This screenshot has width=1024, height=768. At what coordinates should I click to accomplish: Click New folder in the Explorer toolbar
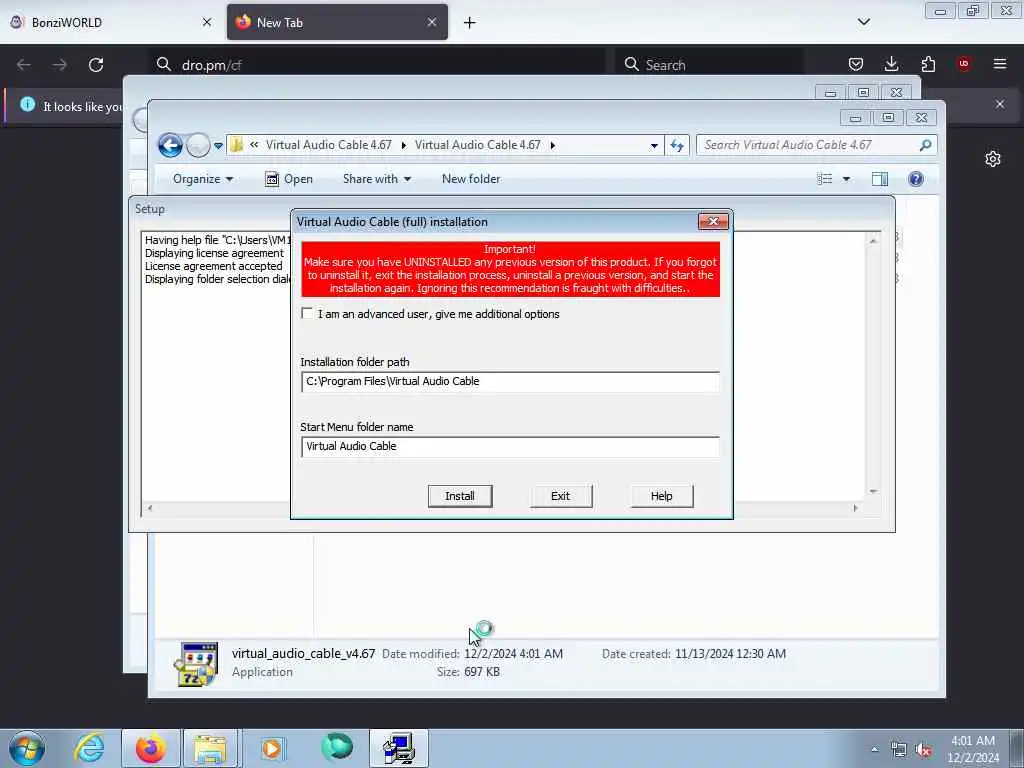471,179
